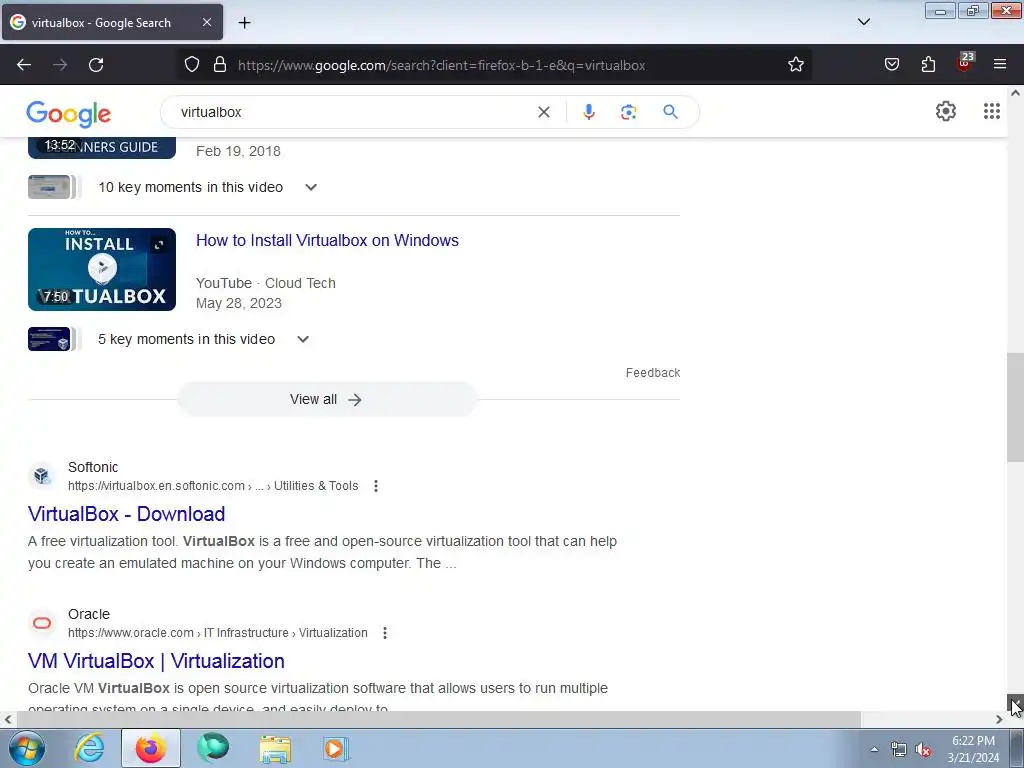Open the Windows Start menu
The width and height of the screenshot is (1024, 768).
tap(27, 748)
